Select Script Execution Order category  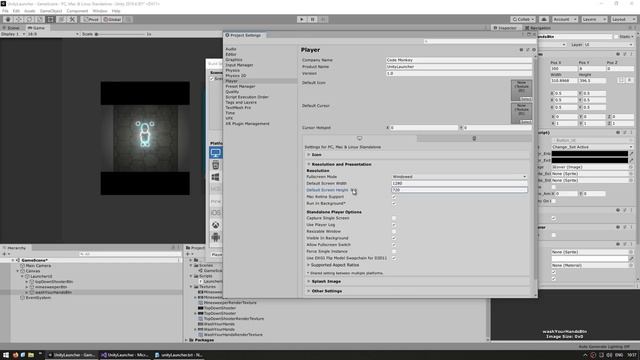coord(247,97)
